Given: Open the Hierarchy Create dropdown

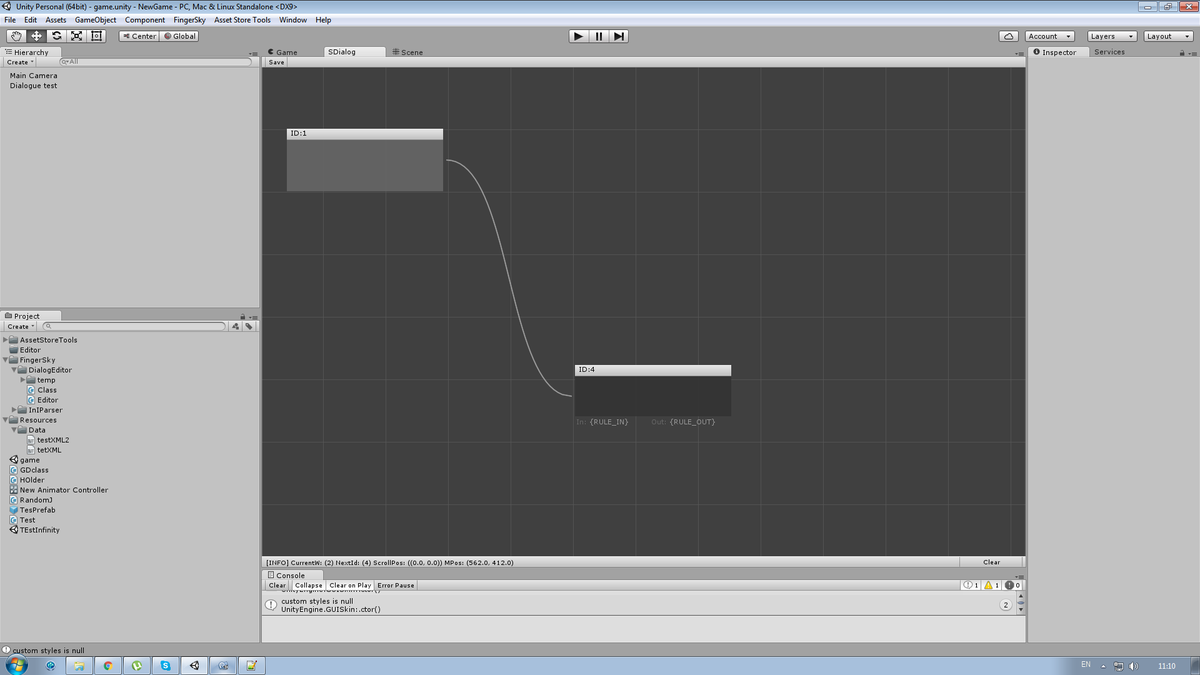Looking at the screenshot, I should click(21, 62).
